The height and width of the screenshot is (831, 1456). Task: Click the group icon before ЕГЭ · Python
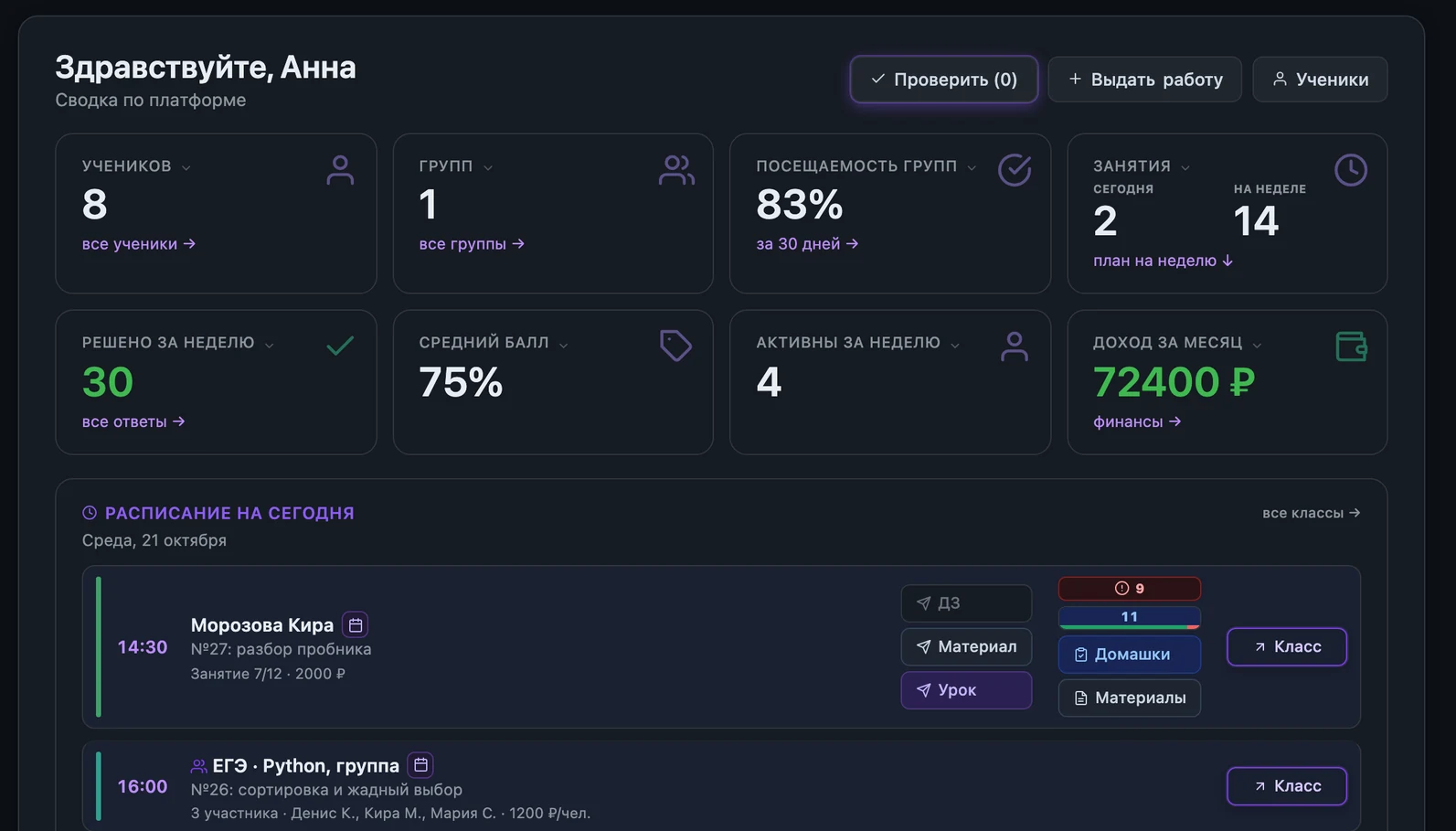tap(198, 766)
